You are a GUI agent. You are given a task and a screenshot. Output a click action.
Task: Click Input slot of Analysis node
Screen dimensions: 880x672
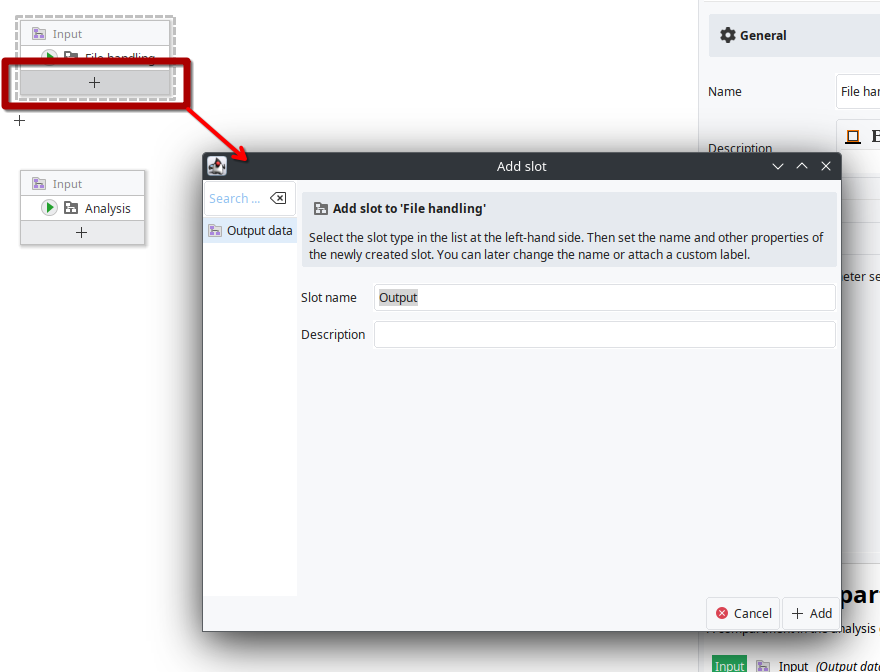point(82,184)
